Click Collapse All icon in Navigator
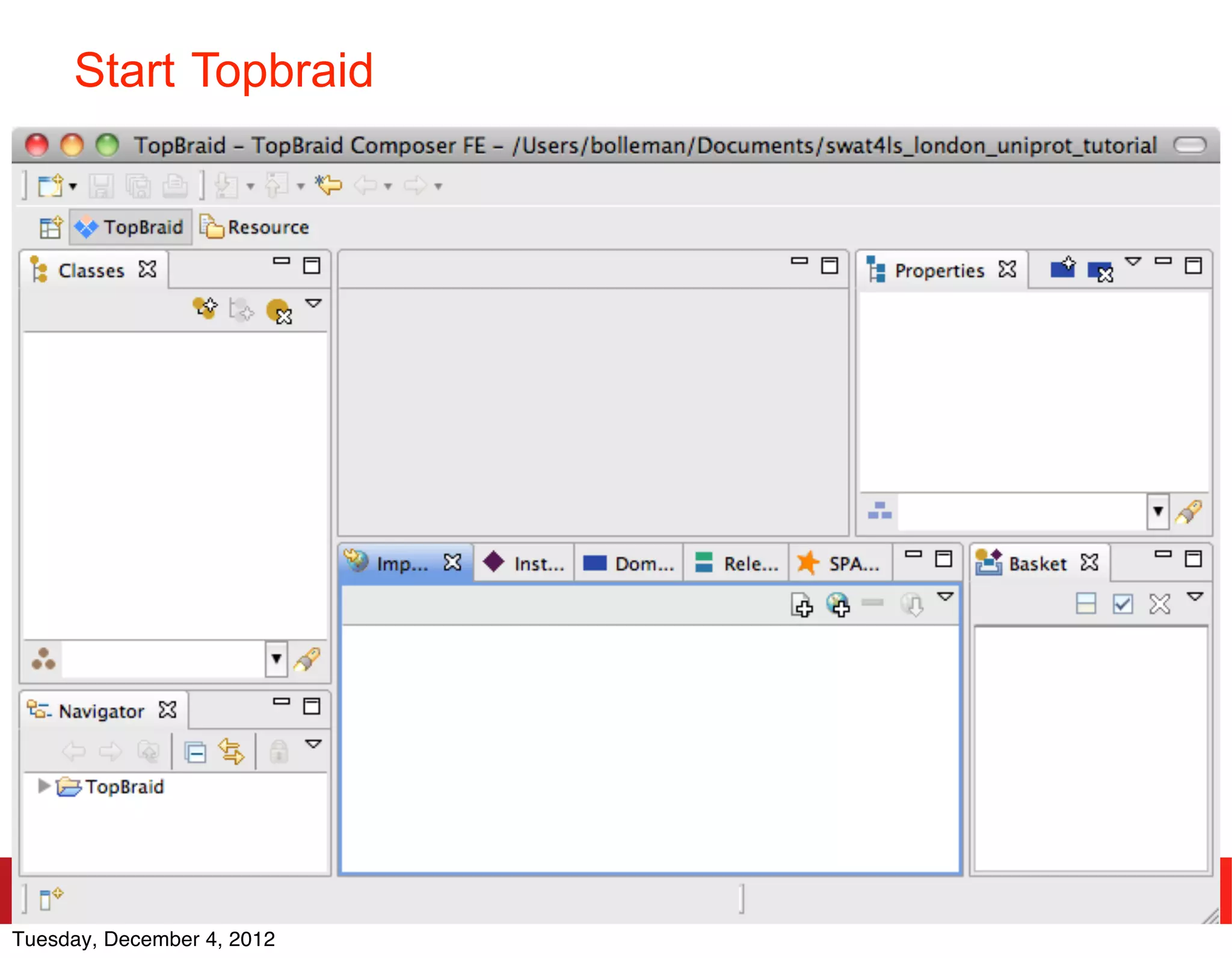 click(196, 752)
